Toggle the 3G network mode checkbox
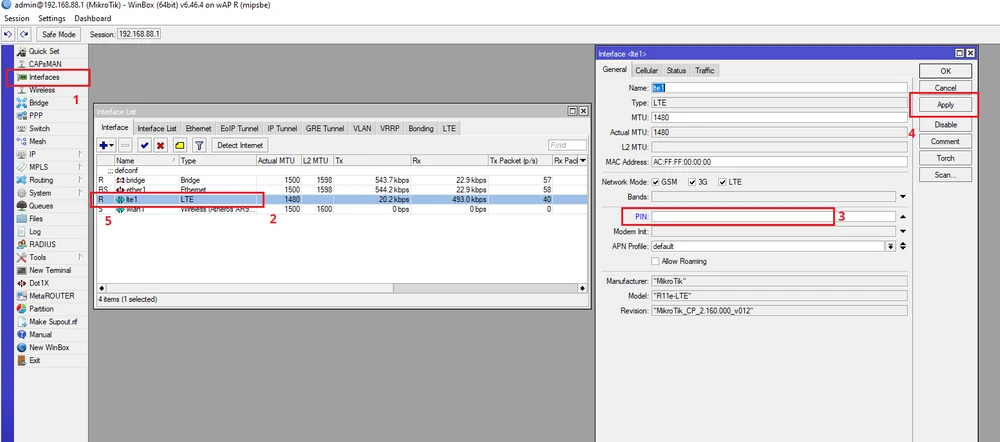The height and width of the screenshot is (442, 1000). pos(691,181)
